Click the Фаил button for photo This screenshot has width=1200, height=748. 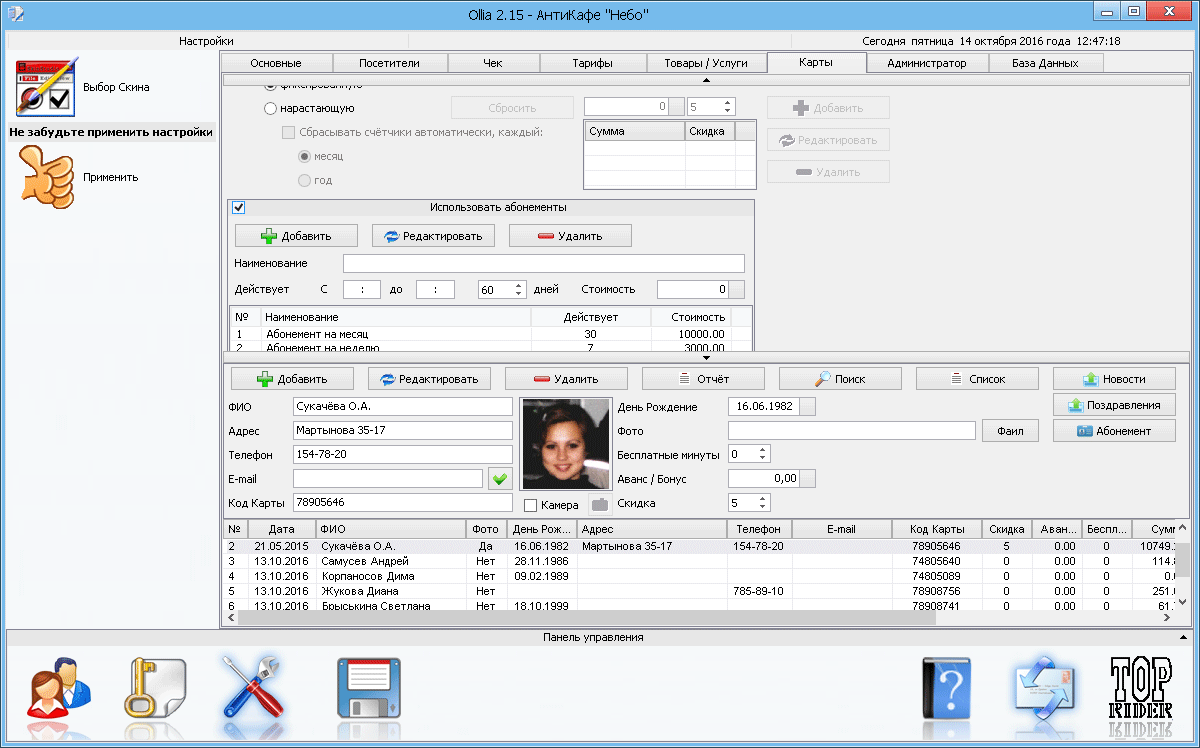point(1010,431)
